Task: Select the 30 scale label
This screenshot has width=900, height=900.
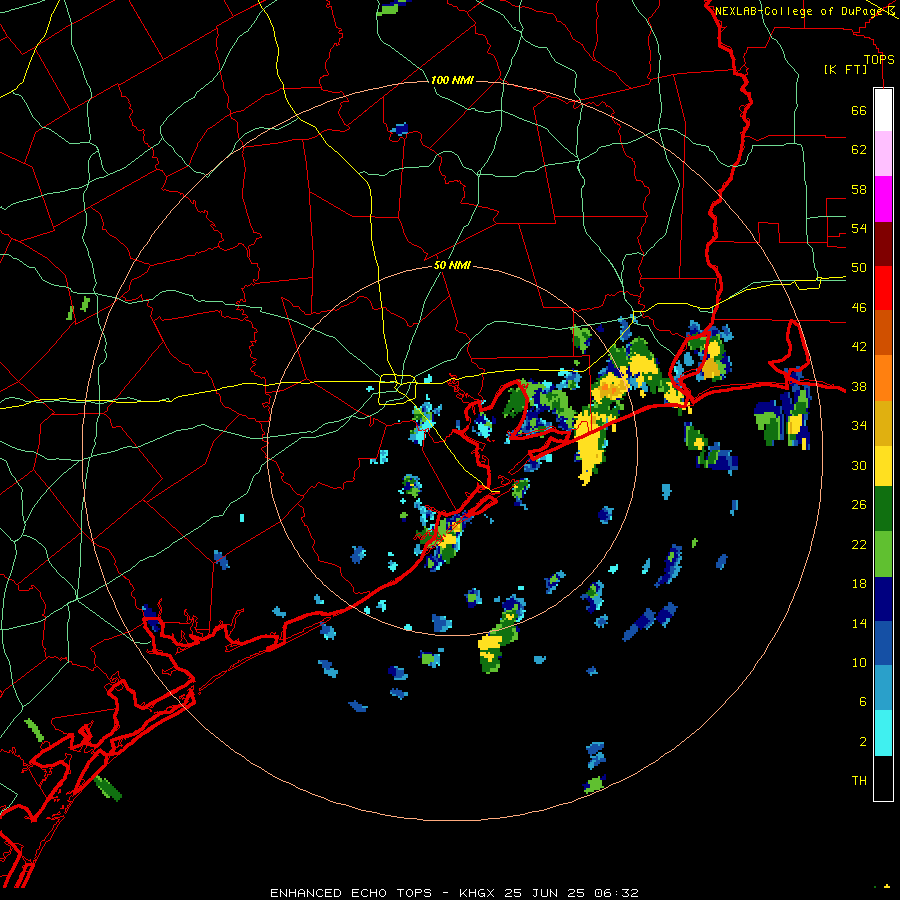Action: point(859,465)
